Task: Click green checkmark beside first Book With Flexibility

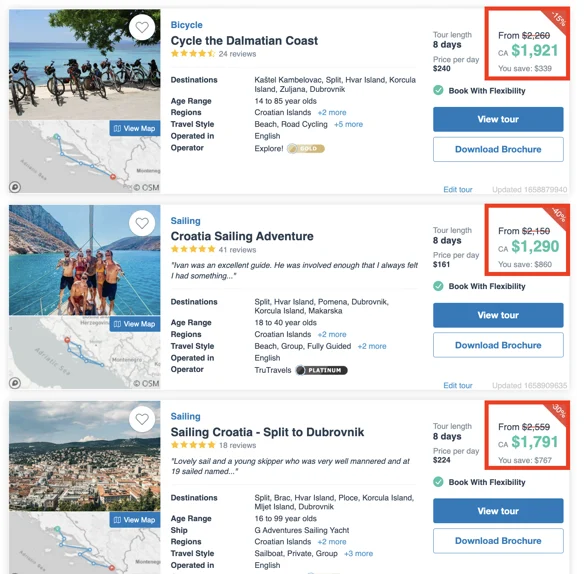Action: 438,90
